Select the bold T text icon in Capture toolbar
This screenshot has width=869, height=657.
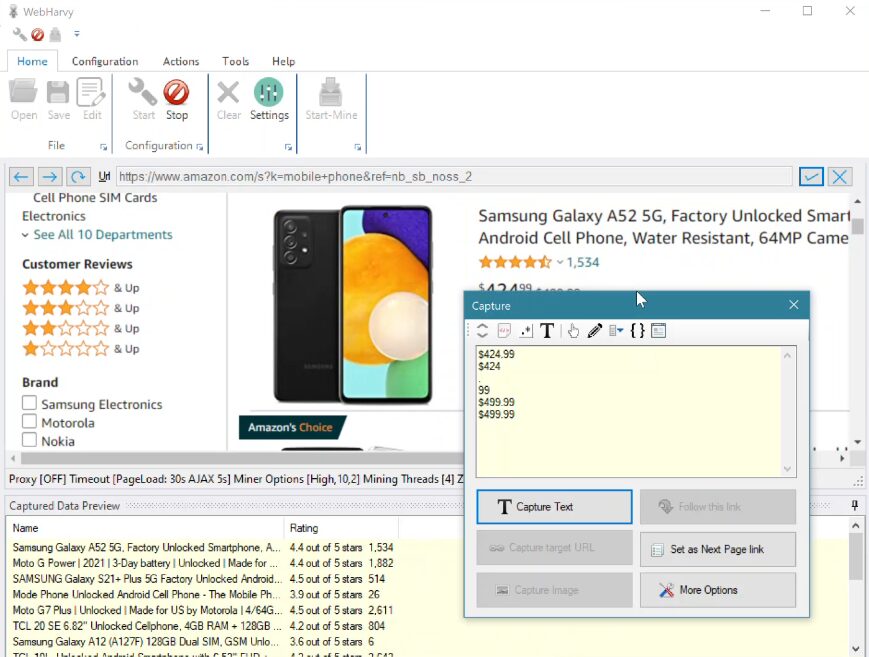click(x=547, y=331)
